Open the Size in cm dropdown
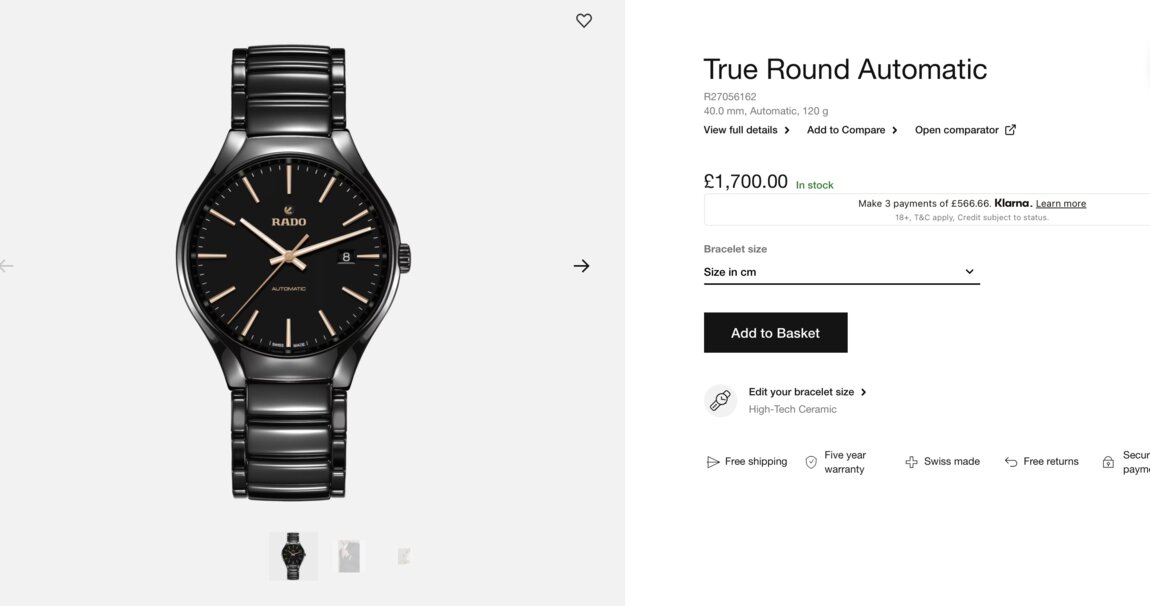 [841, 272]
